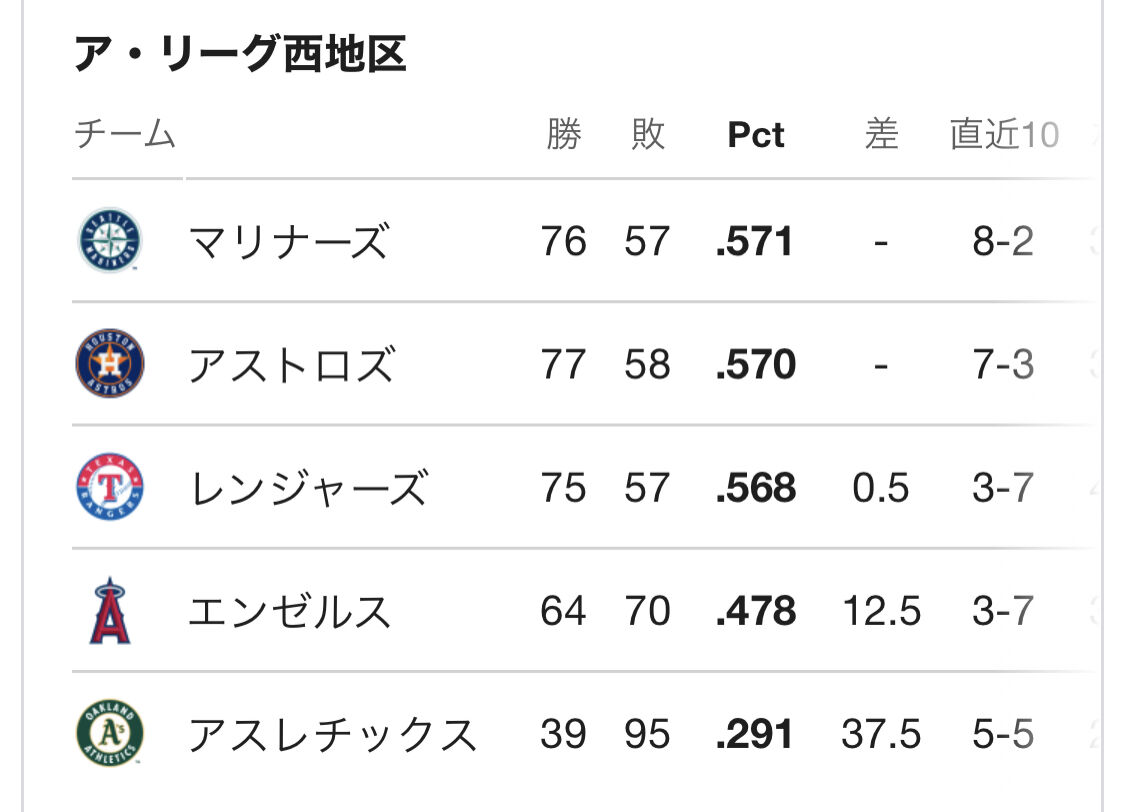
Task: Click the Athletics 37.5 games-behind cell
Action: pyautogui.click(x=881, y=735)
